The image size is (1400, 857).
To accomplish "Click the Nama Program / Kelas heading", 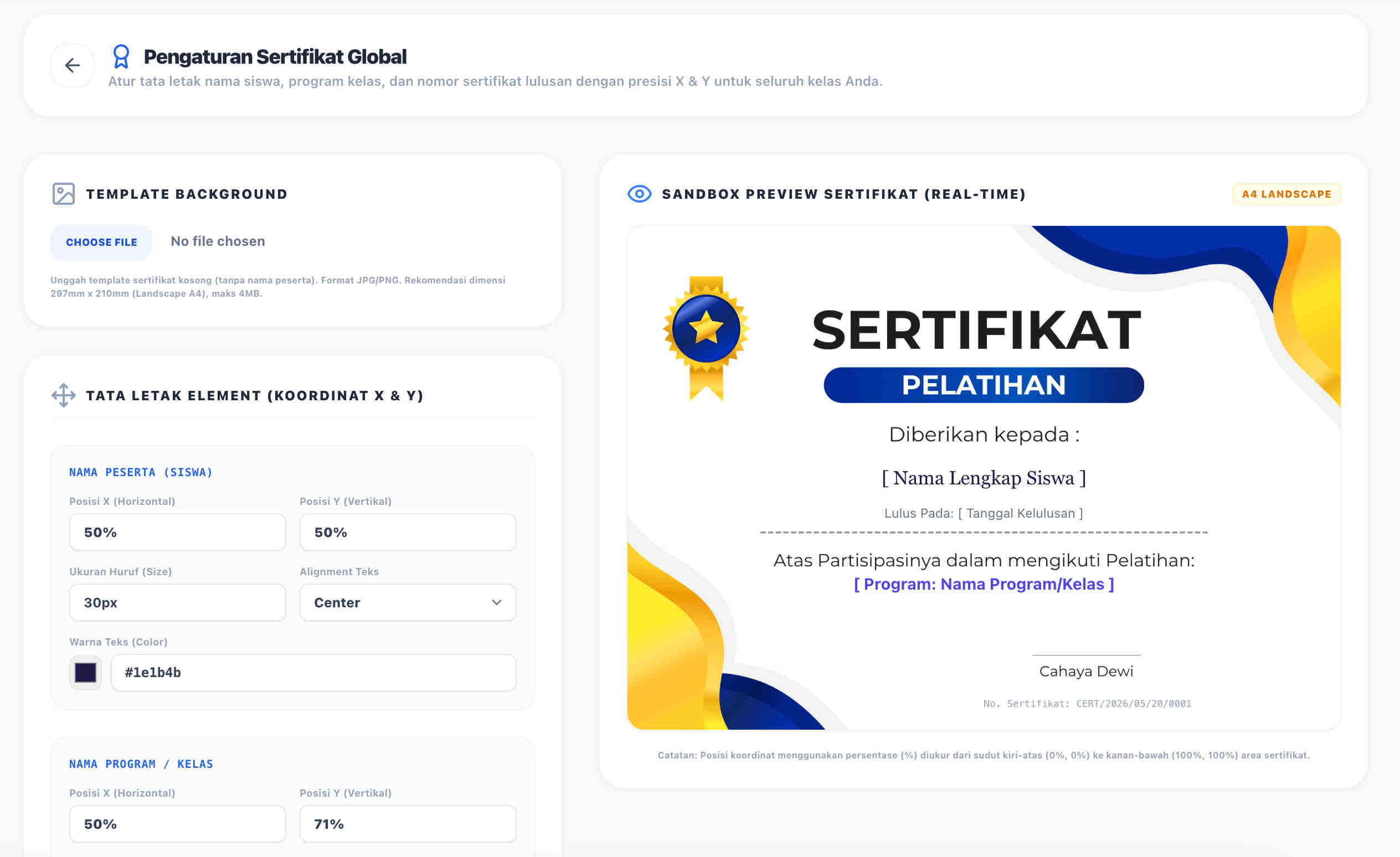I will click(x=141, y=764).
